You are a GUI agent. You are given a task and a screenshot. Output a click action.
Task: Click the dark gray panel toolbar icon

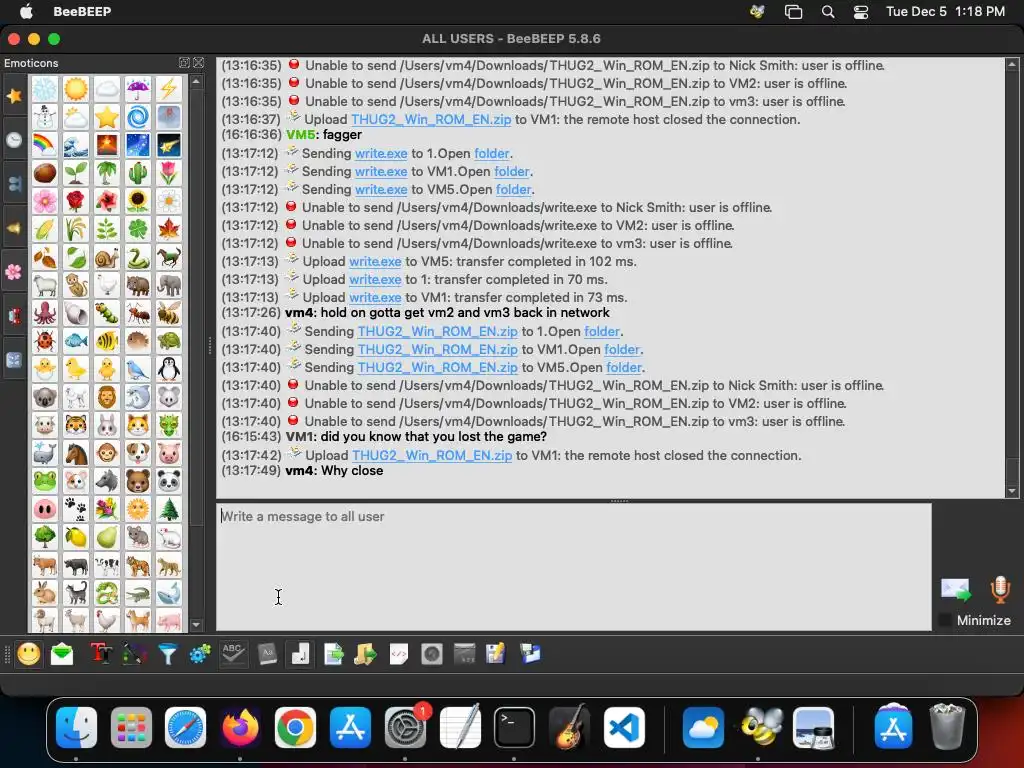pyautogui.click(x=464, y=654)
